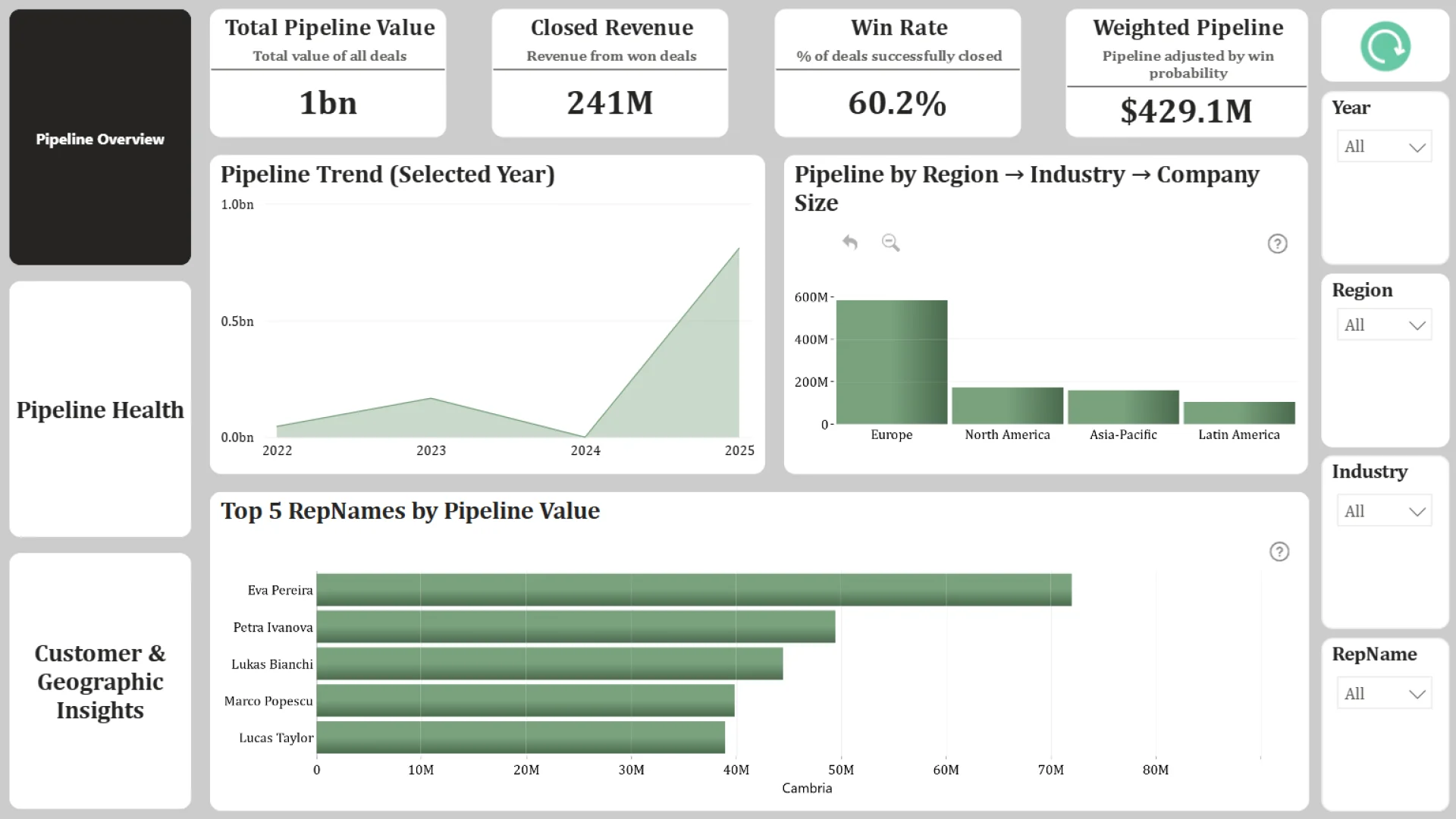Image resolution: width=1456 pixels, height=819 pixels.
Task: Click the green refresh reset icon
Action: coord(1385,47)
